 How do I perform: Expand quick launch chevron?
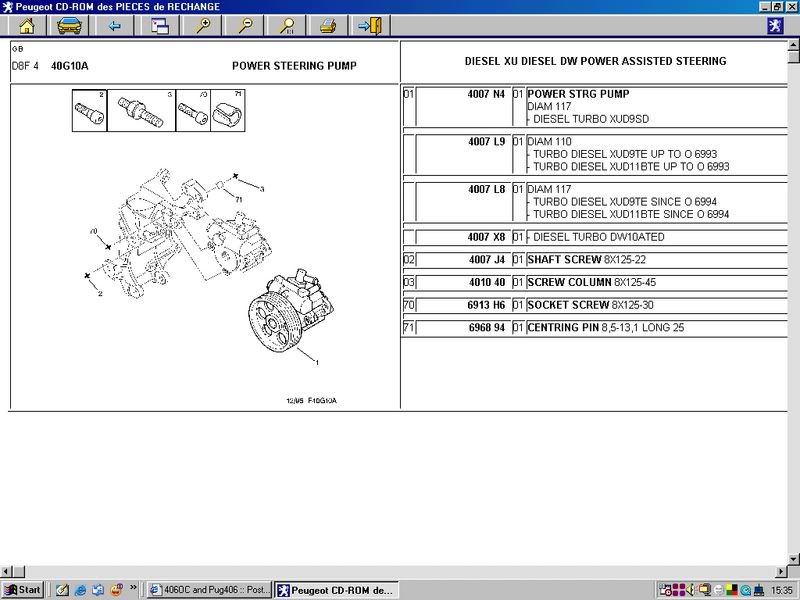pos(133,588)
